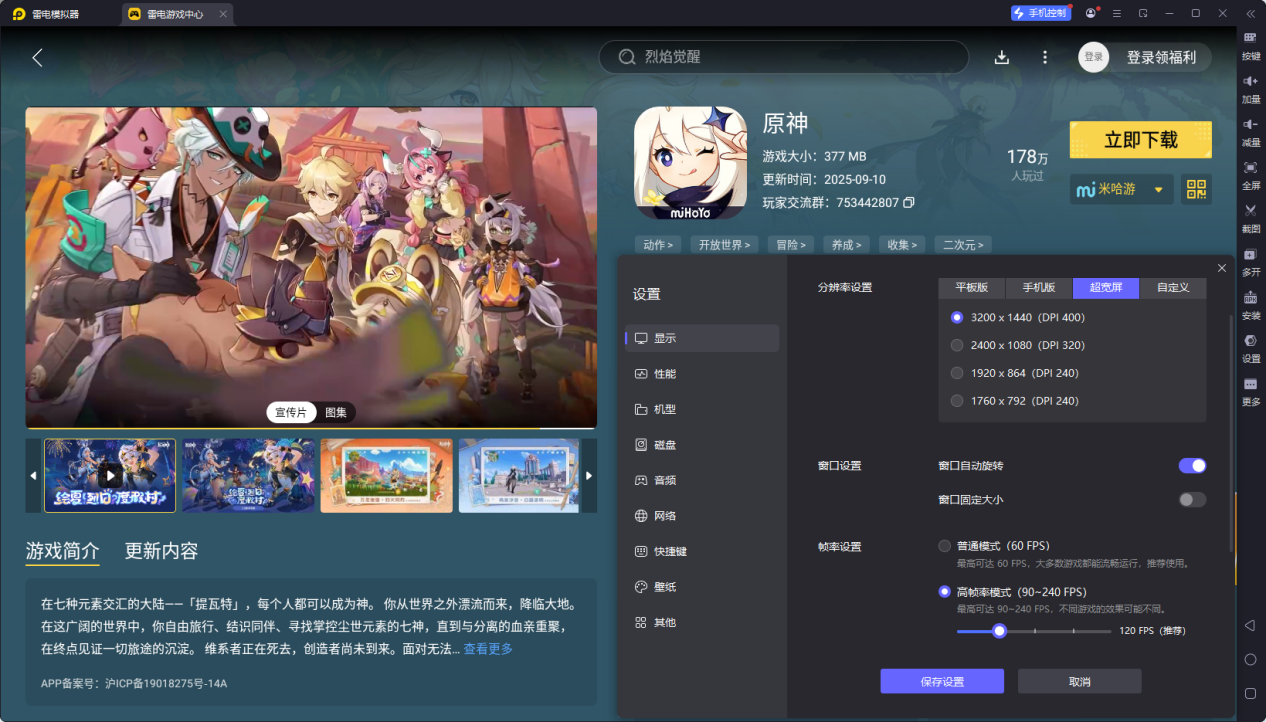
Task: Open the download manager icon
Action: pyautogui.click(x=1002, y=58)
